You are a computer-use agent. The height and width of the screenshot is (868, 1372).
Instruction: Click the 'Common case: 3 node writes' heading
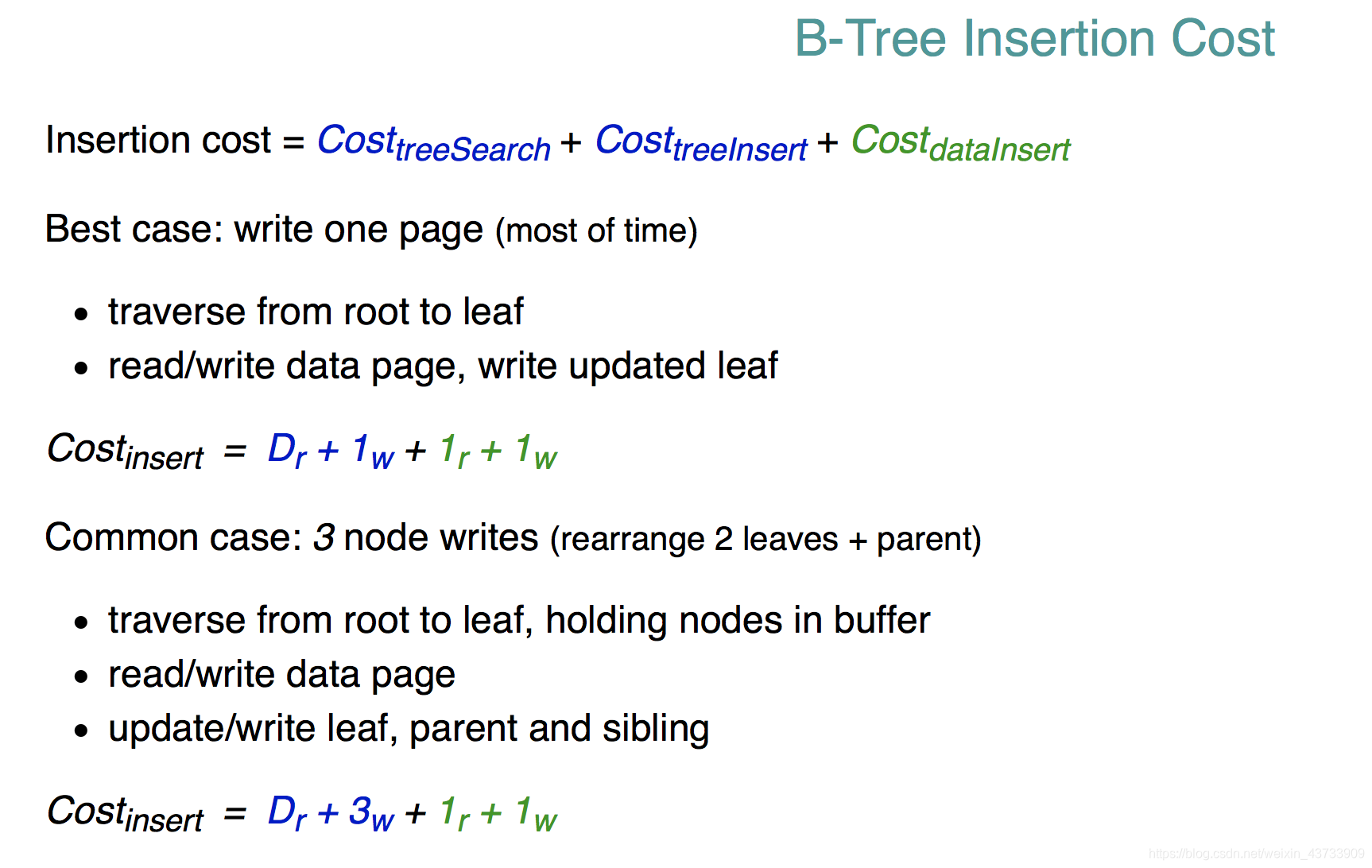292,537
